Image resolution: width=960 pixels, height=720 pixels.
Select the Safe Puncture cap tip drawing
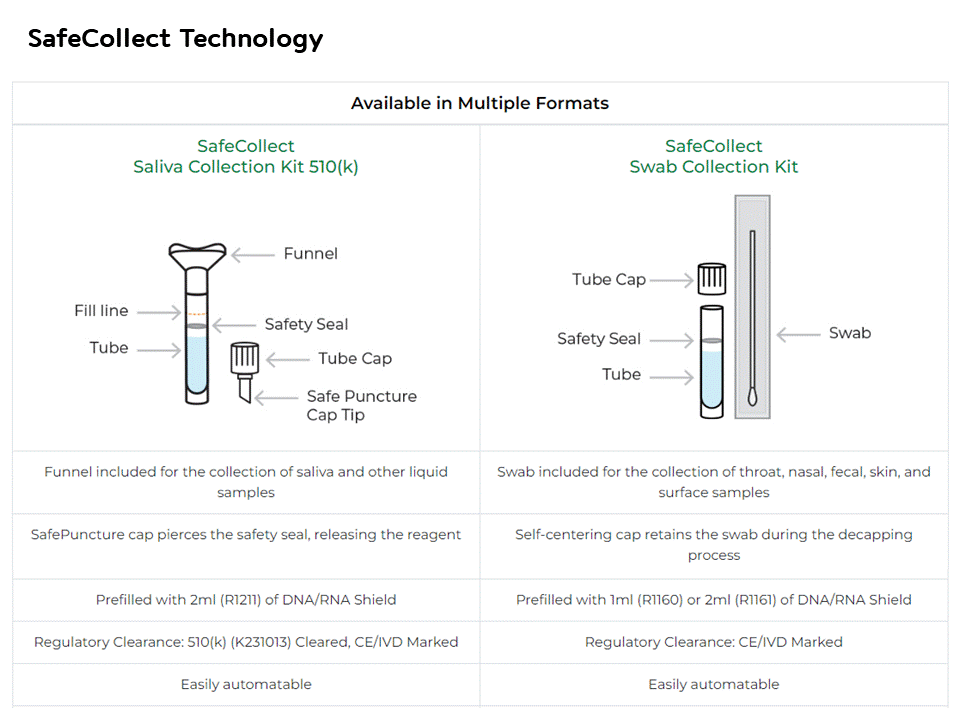coord(245,389)
